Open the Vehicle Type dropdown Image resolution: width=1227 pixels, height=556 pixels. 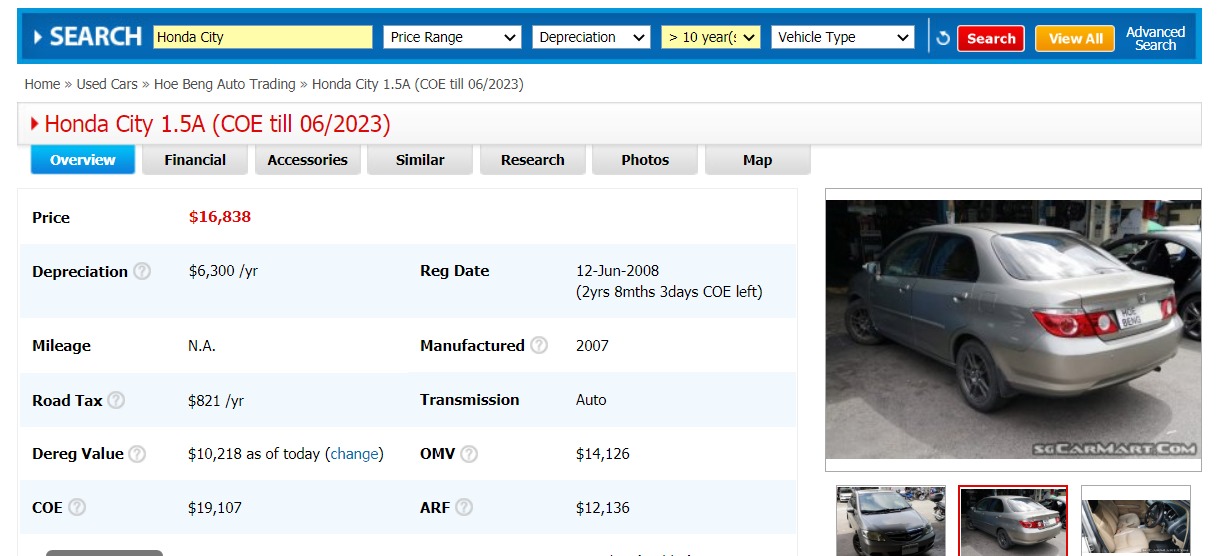tap(843, 37)
